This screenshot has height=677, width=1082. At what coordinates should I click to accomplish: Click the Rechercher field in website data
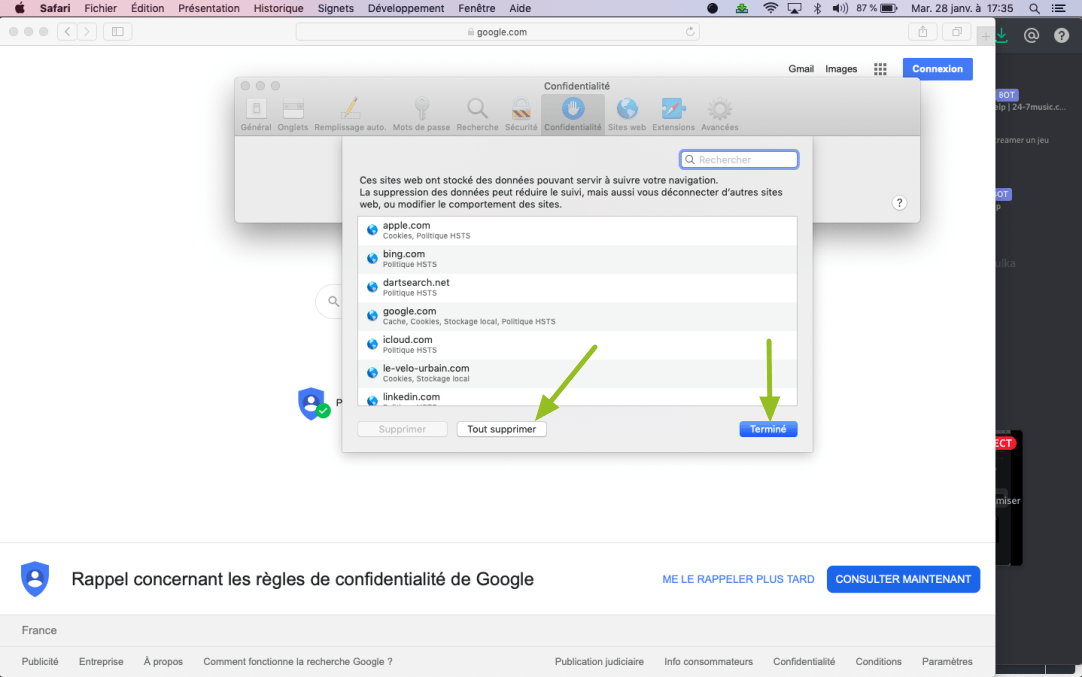coord(739,159)
